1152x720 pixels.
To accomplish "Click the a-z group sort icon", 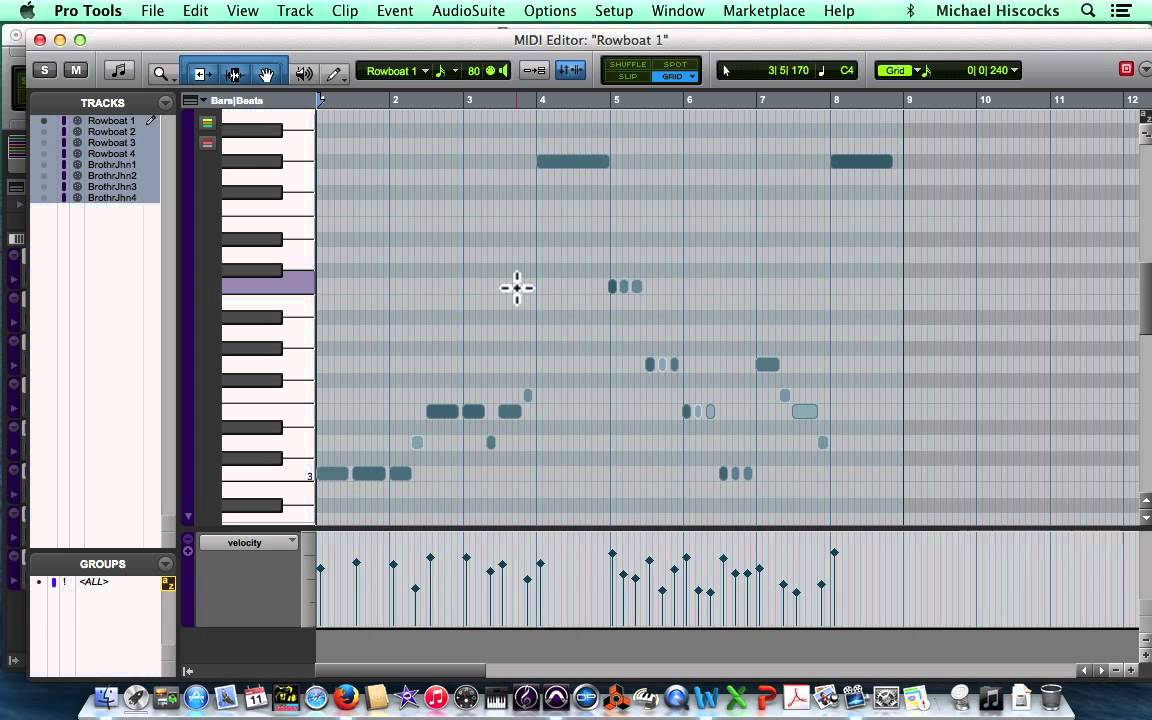I will tap(168, 583).
